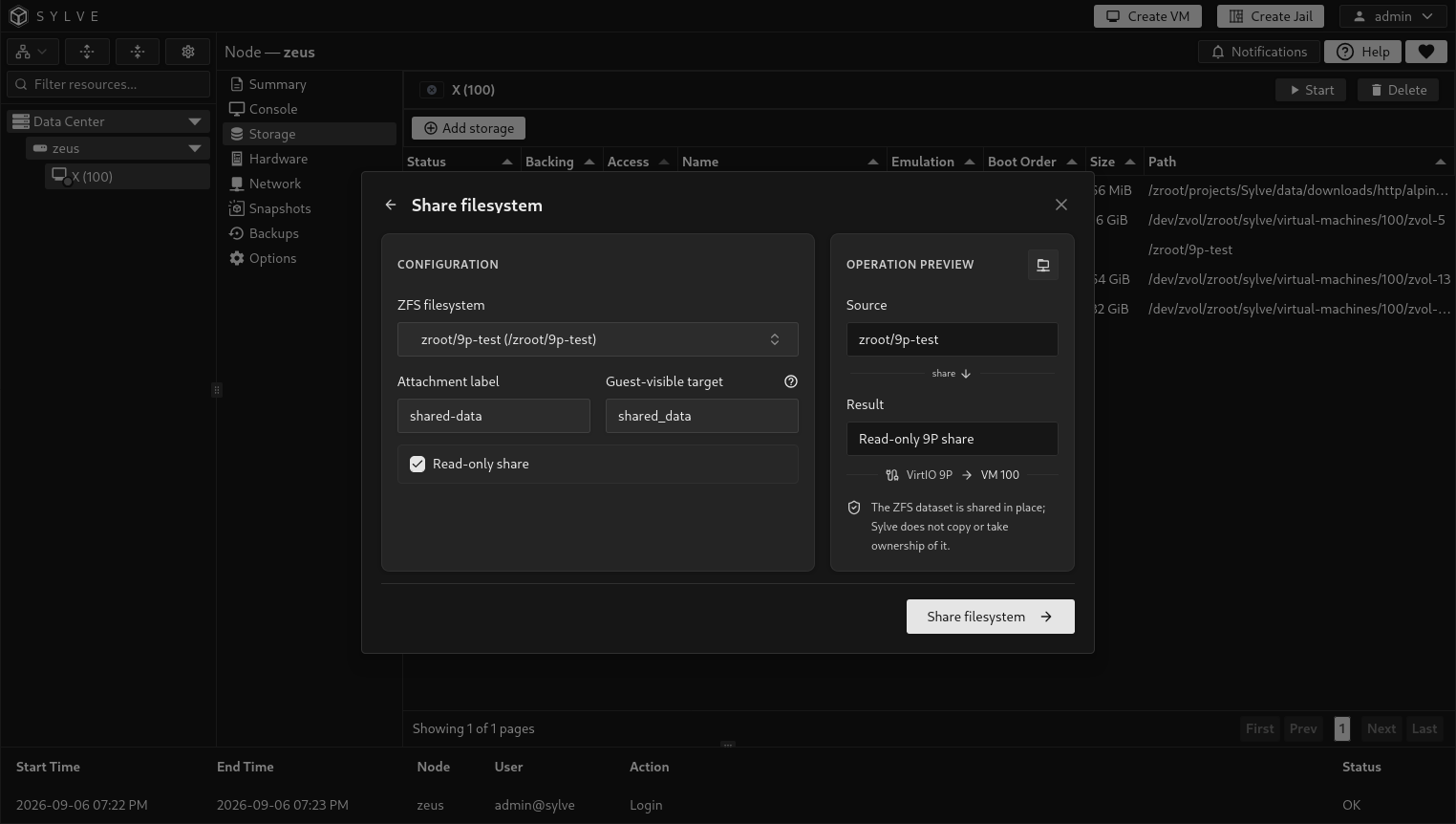Start the VM with Start button
The width and height of the screenshot is (1456, 824).
[x=1311, y=90]
